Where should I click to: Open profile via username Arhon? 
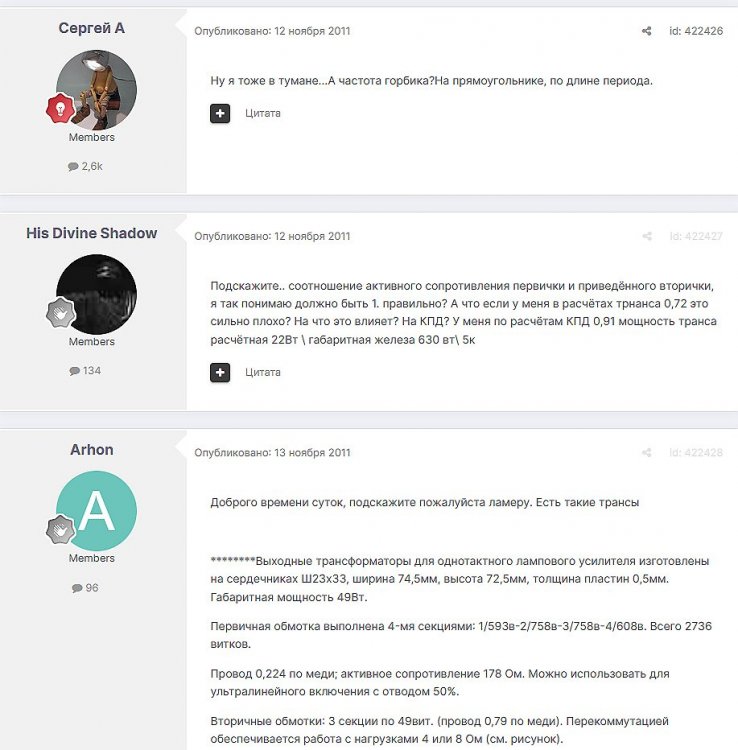pyautogui.click(x=92, y=450)
